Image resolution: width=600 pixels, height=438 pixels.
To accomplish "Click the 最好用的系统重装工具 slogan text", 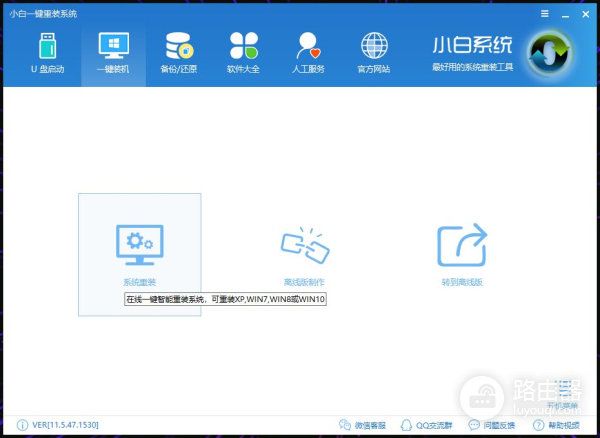I will [x=473, y=67].
